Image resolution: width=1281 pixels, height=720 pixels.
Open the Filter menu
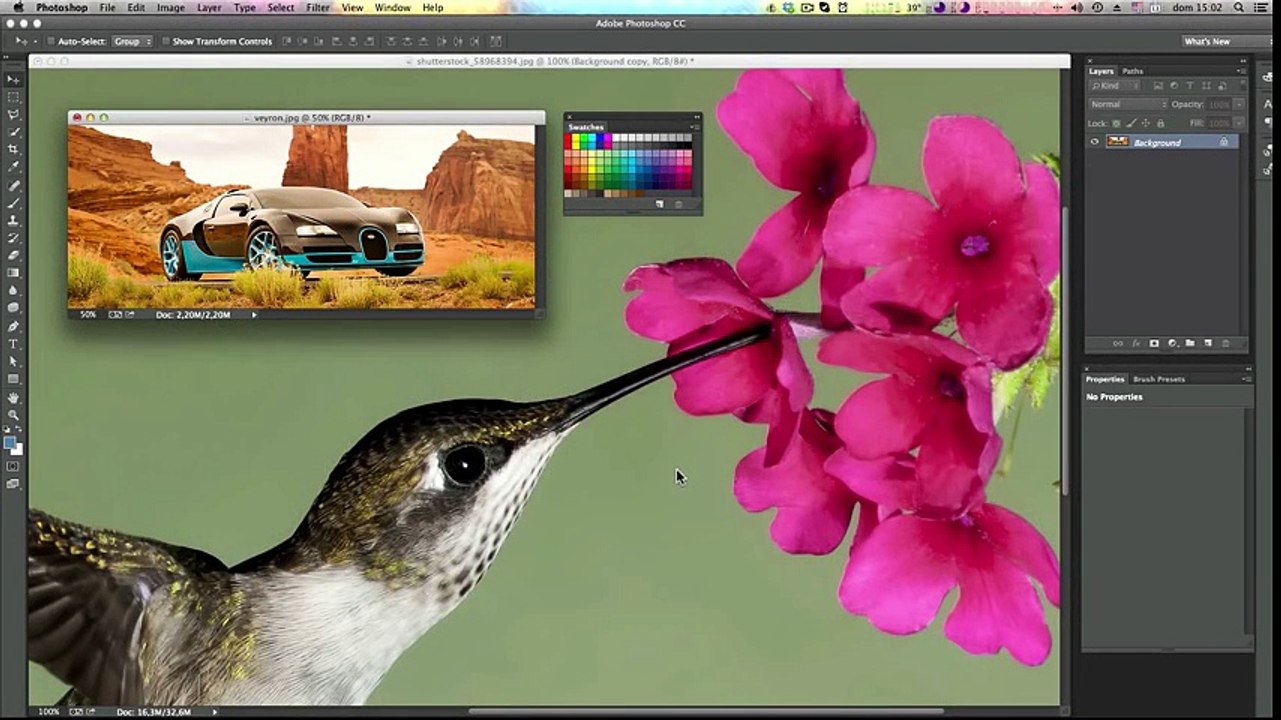pos(318,8)
